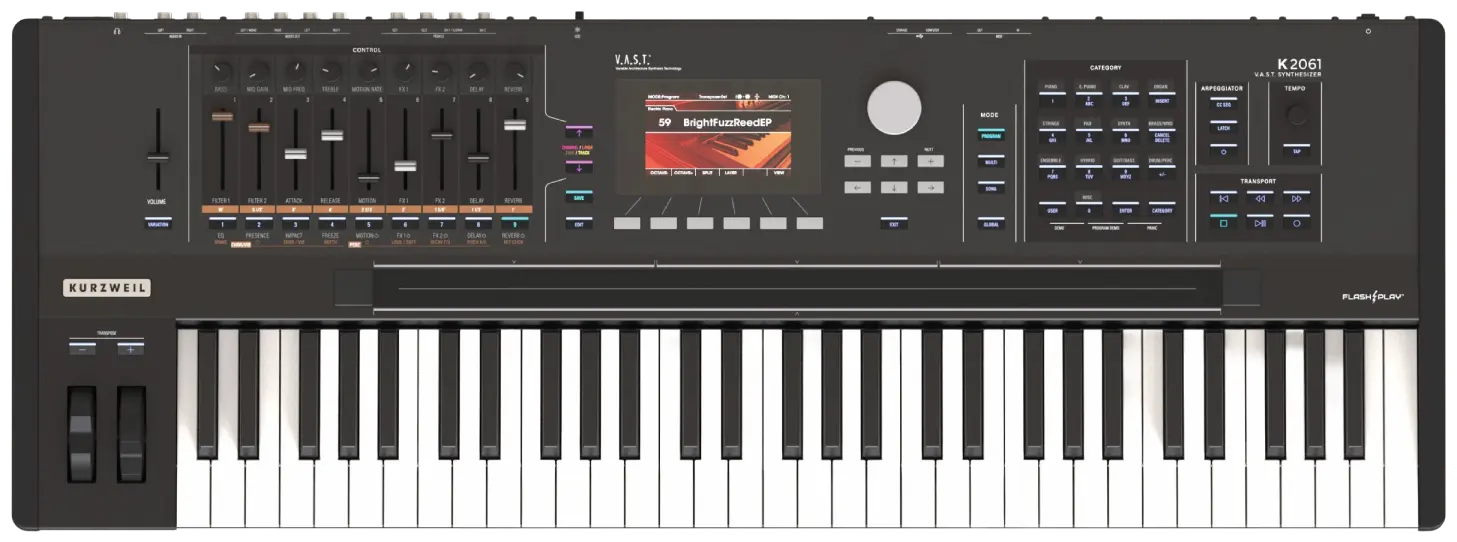Enable the Arpeggiator Latch button
The width and height of the screenshot is (1457, 542).
pos(1222,127)
